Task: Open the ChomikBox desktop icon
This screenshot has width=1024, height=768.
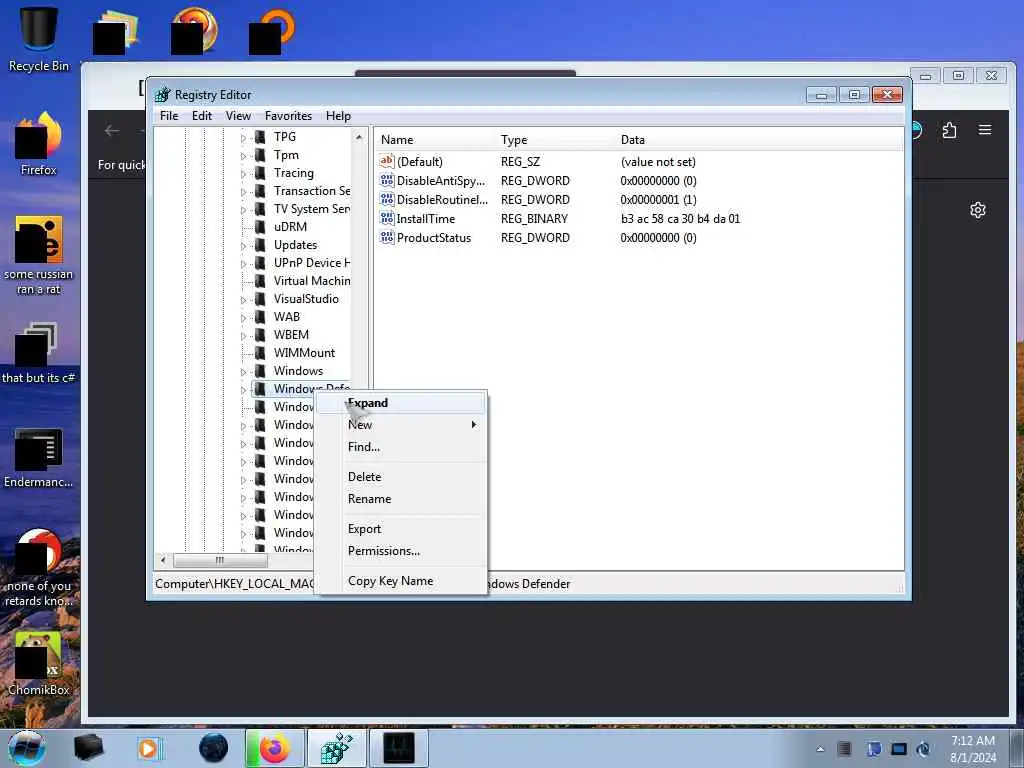Action: tap(39, 664)
